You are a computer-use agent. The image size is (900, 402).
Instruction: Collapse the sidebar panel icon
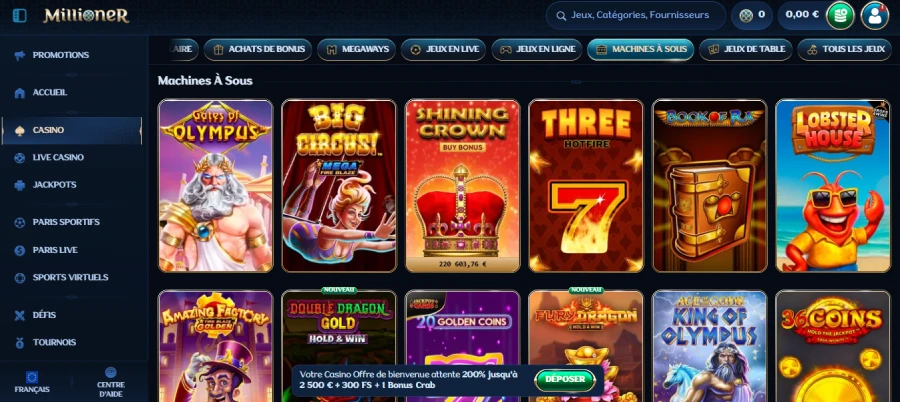point(20,16)
